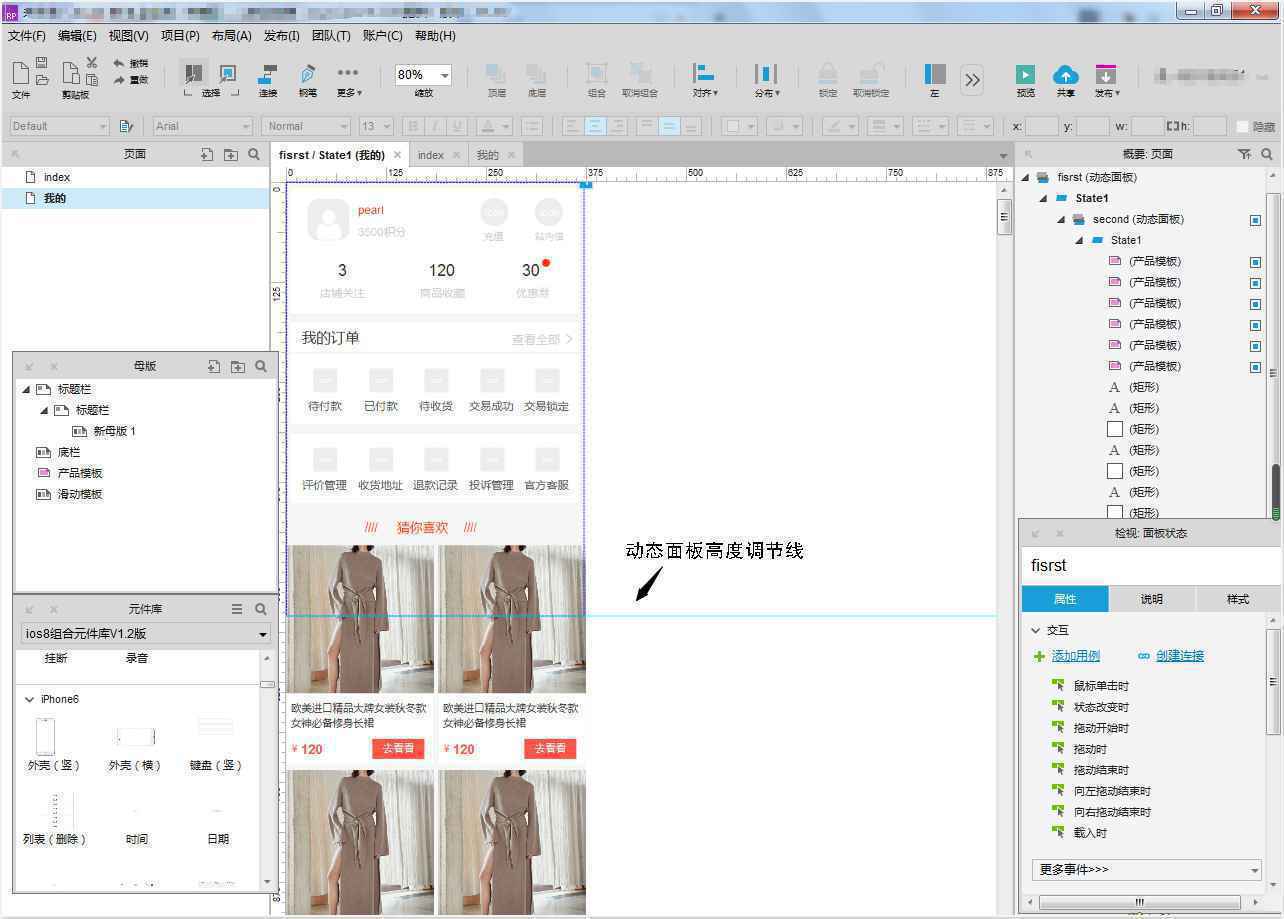Open the Arial font dropdown
The width and height of the screenshot is (1284, 919).
tap(203, 126)
